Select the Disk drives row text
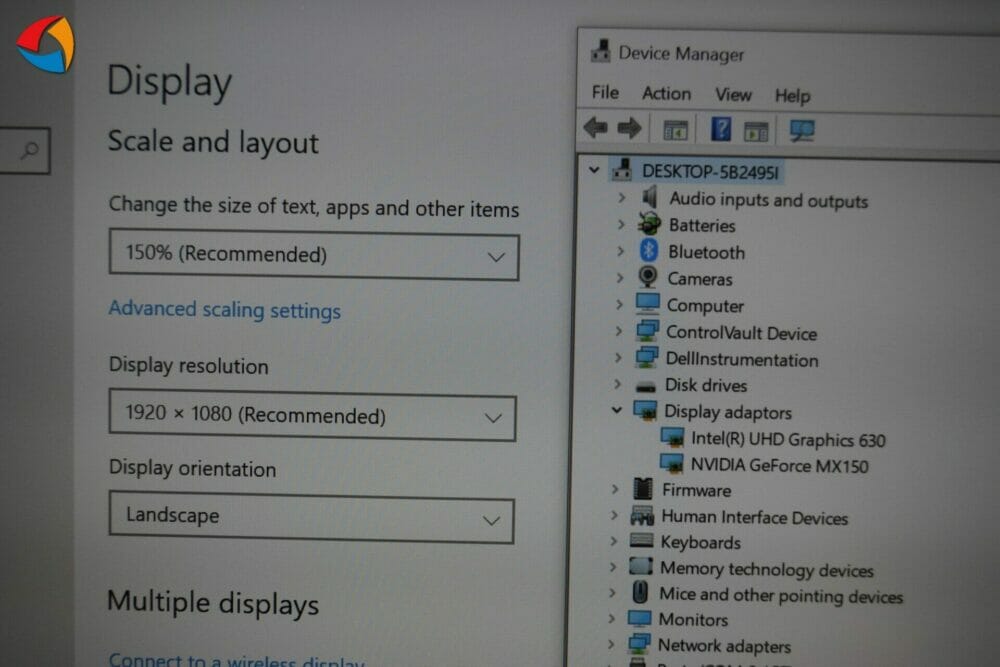1000x667 pixels. coord(706,385)
